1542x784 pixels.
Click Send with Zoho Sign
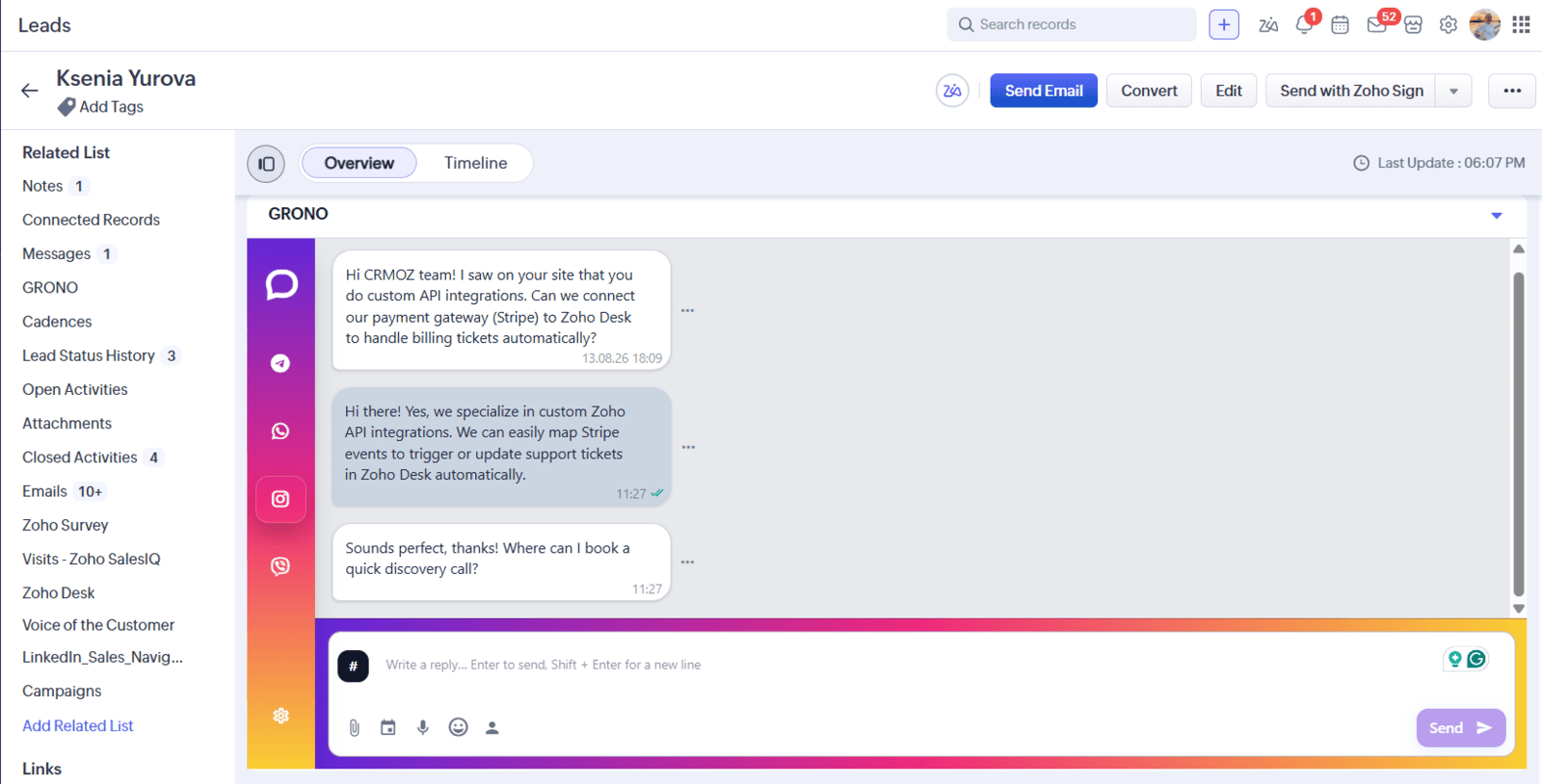1351,91
